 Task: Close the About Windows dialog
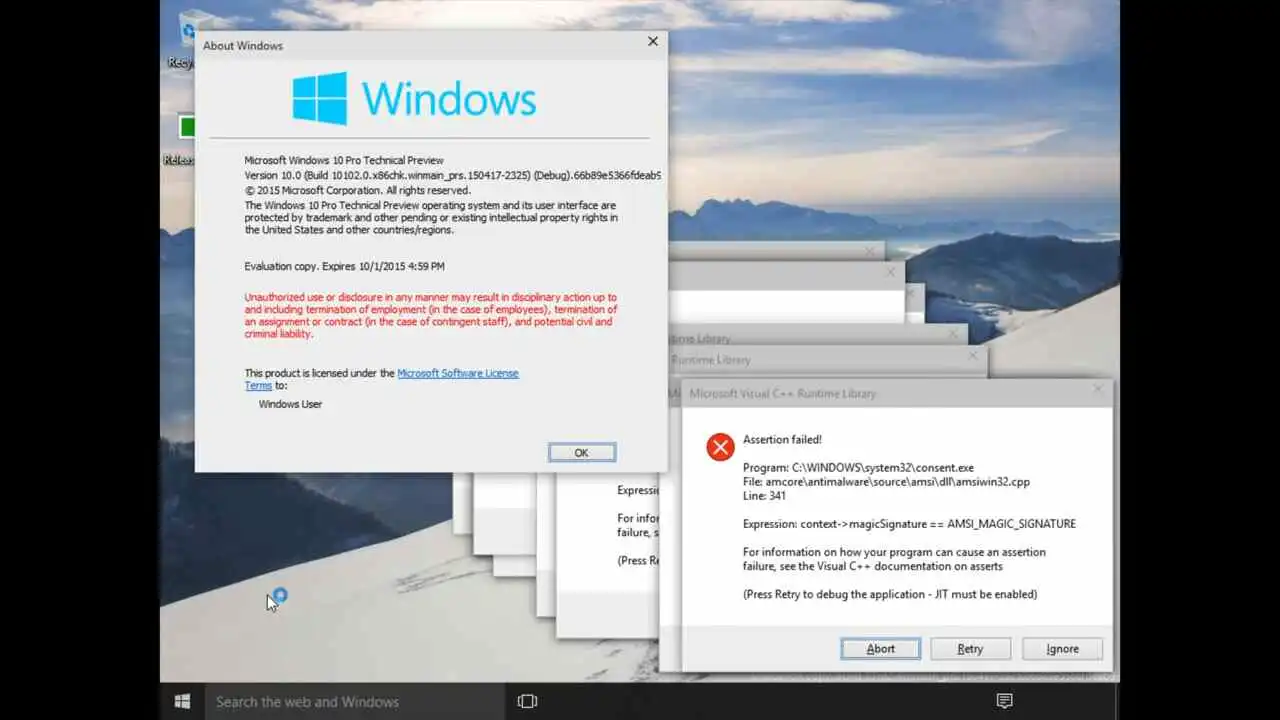tap(653, 42)
